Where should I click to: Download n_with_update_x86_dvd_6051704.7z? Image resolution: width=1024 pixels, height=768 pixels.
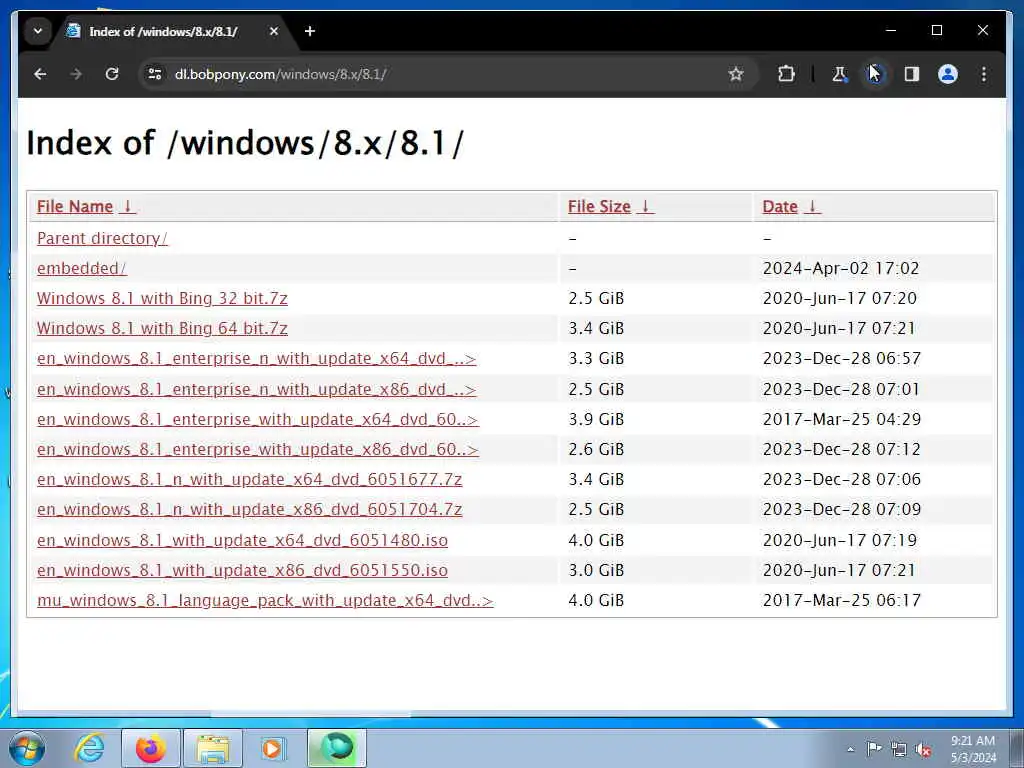click(x=249, y=509)
